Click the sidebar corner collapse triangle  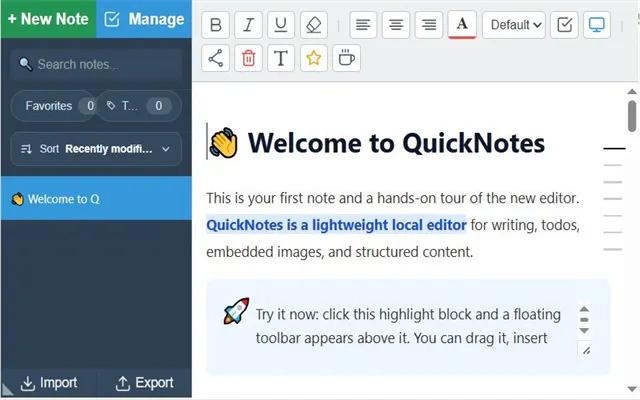click(7, 389)
